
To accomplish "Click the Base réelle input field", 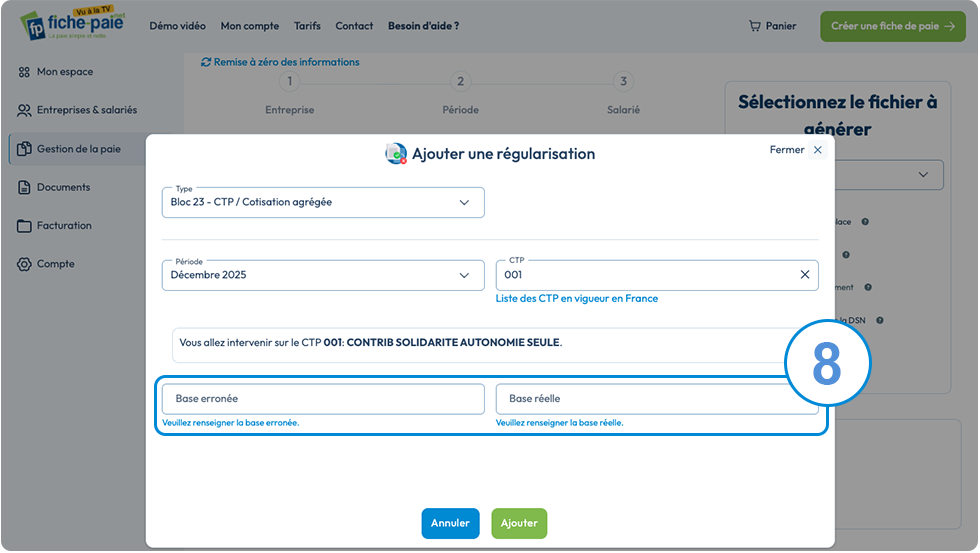I will pos(656,399).
